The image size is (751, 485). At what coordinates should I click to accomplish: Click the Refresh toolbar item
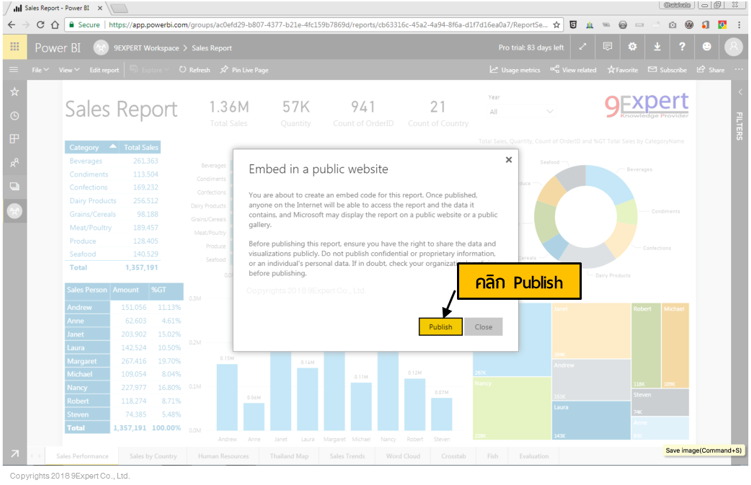(195, 70)
